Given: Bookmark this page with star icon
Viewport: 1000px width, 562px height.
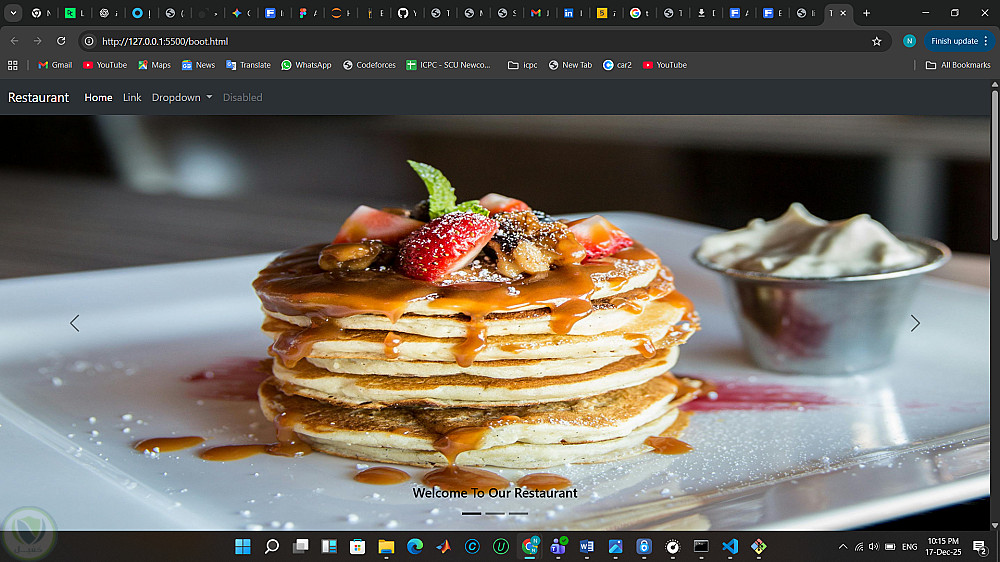Looking at the screenshot, I should point(876,41).
